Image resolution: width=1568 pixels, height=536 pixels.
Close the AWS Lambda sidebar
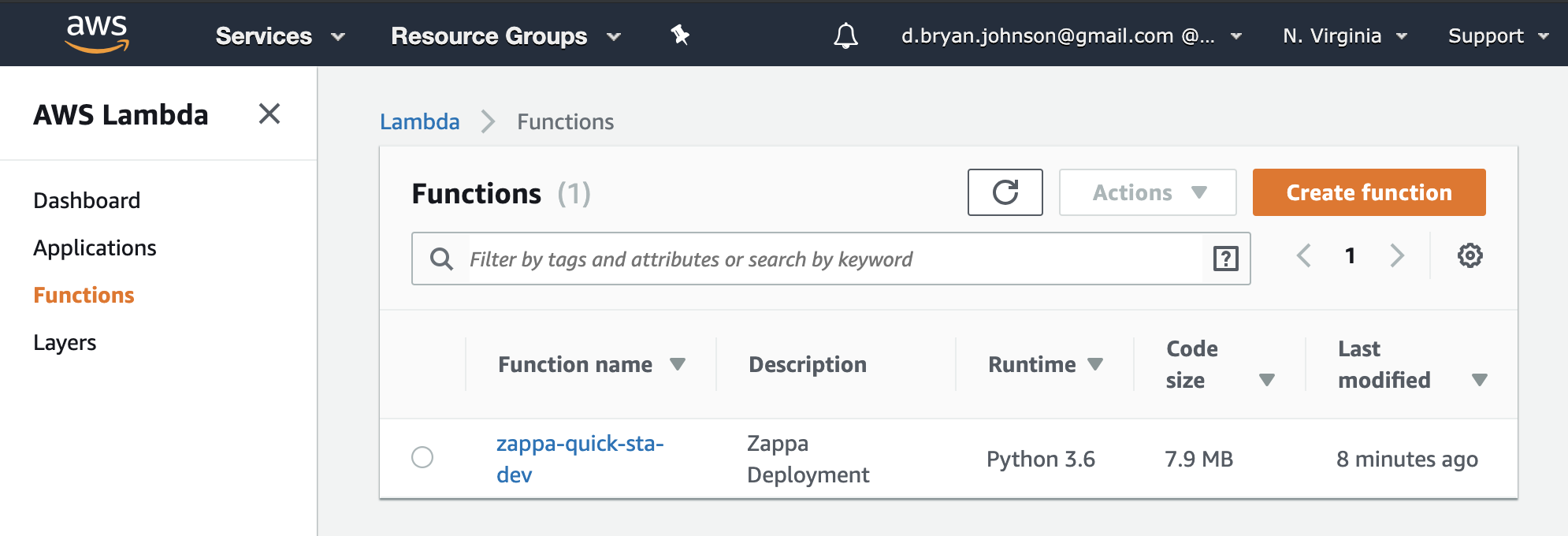(x=269, y=114)
